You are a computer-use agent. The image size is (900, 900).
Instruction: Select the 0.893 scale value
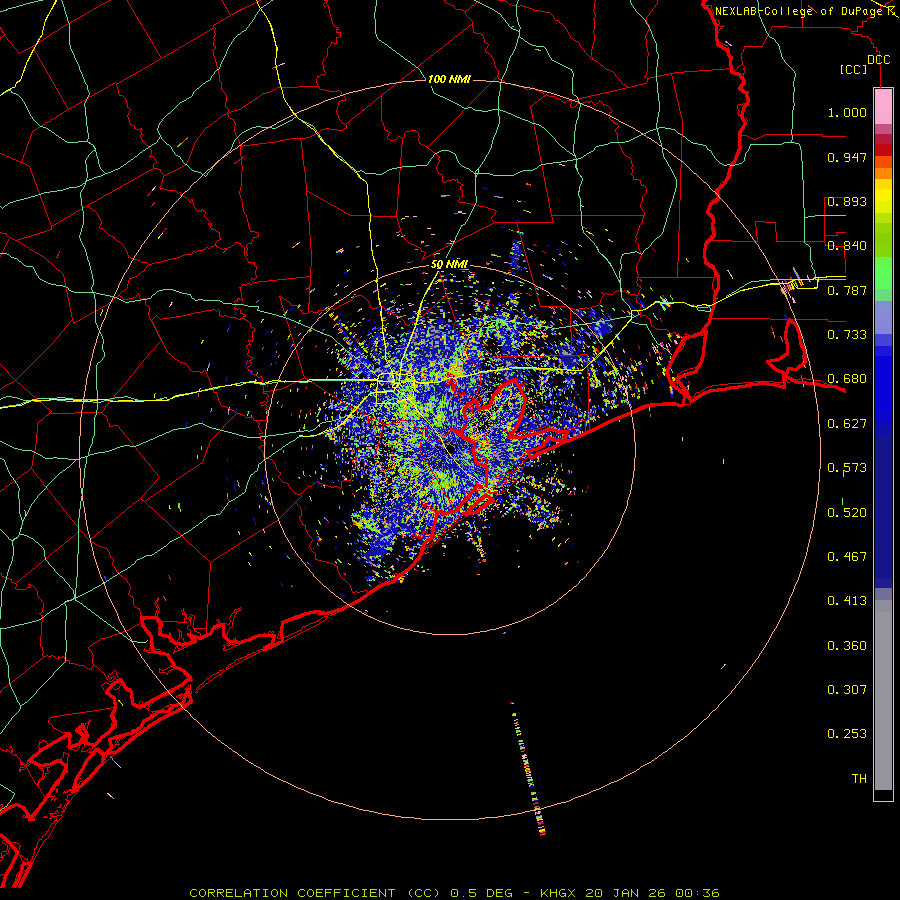pyautogui.click(x=847, y=201)
